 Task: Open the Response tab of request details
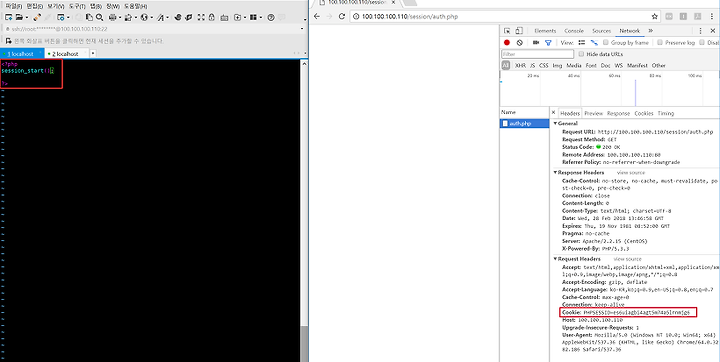[x=619, y=113]
